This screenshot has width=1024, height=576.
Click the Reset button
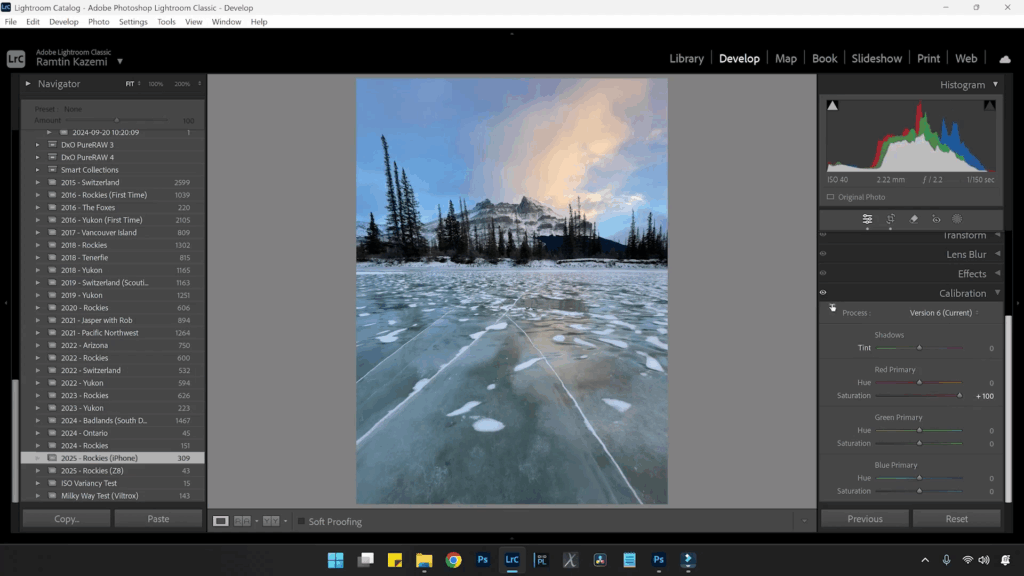[956, 518]
